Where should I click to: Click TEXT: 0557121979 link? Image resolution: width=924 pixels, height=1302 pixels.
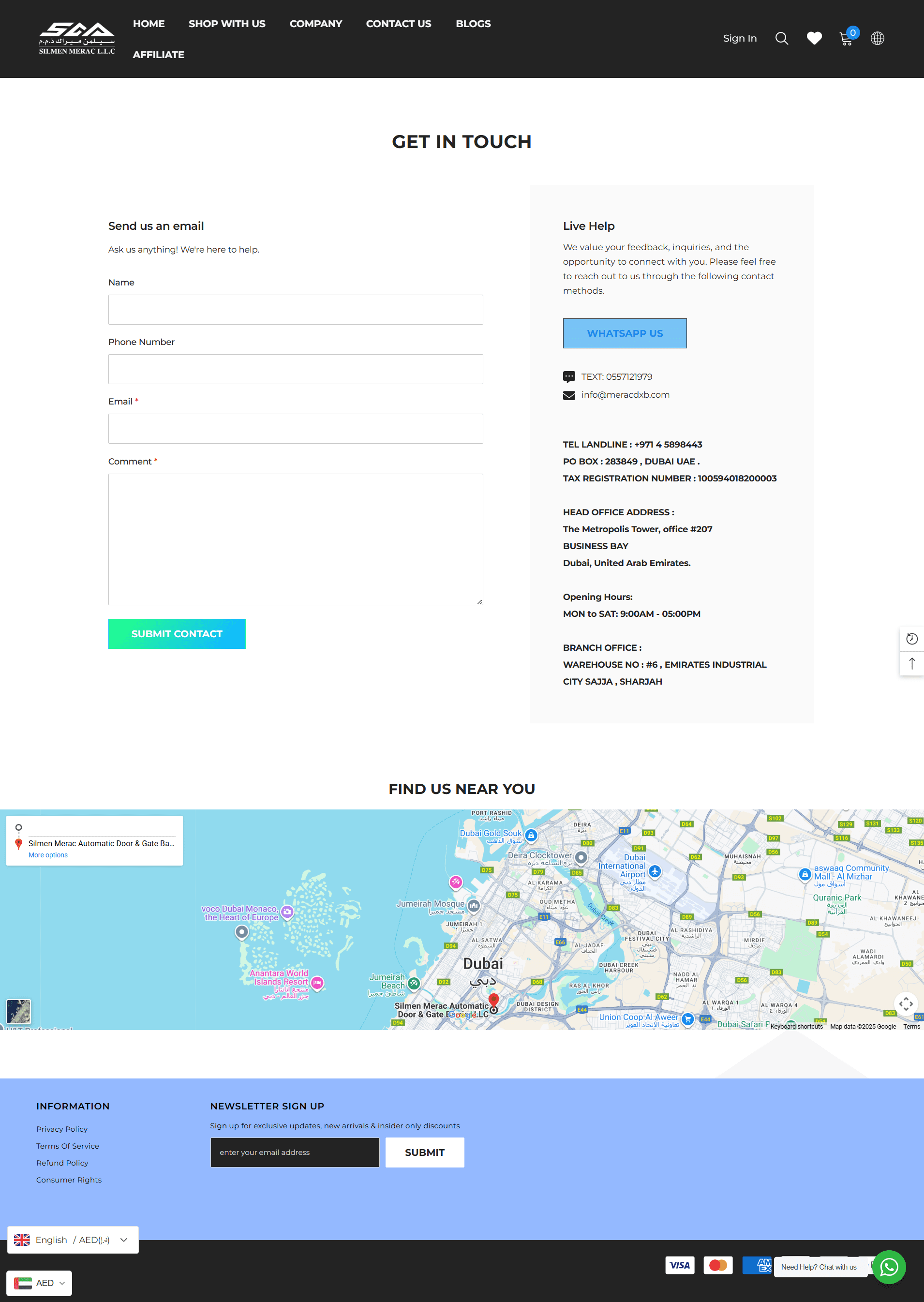tap(617, 377)
